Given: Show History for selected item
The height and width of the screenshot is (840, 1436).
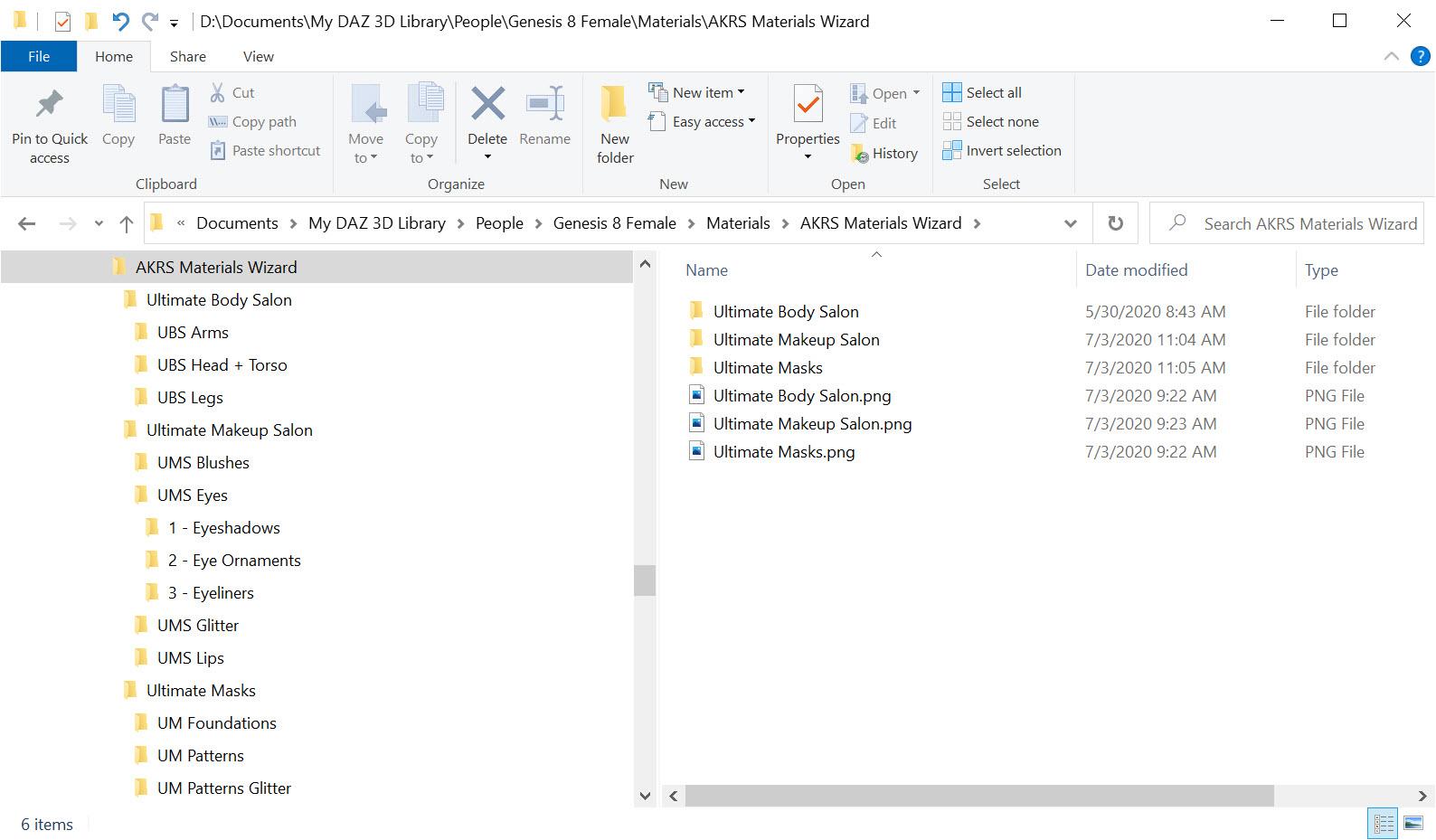Looking at the screenshot, I should coord(884,153).
